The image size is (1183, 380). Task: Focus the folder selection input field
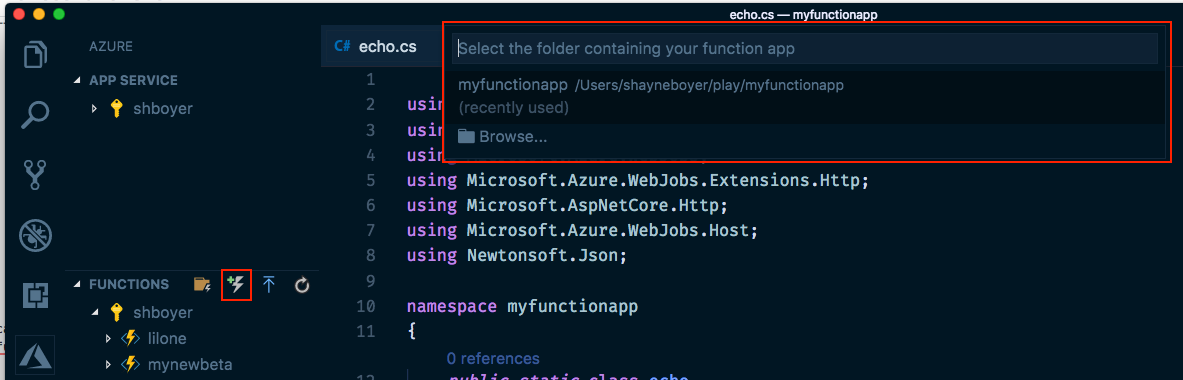[x=804, y=49]
